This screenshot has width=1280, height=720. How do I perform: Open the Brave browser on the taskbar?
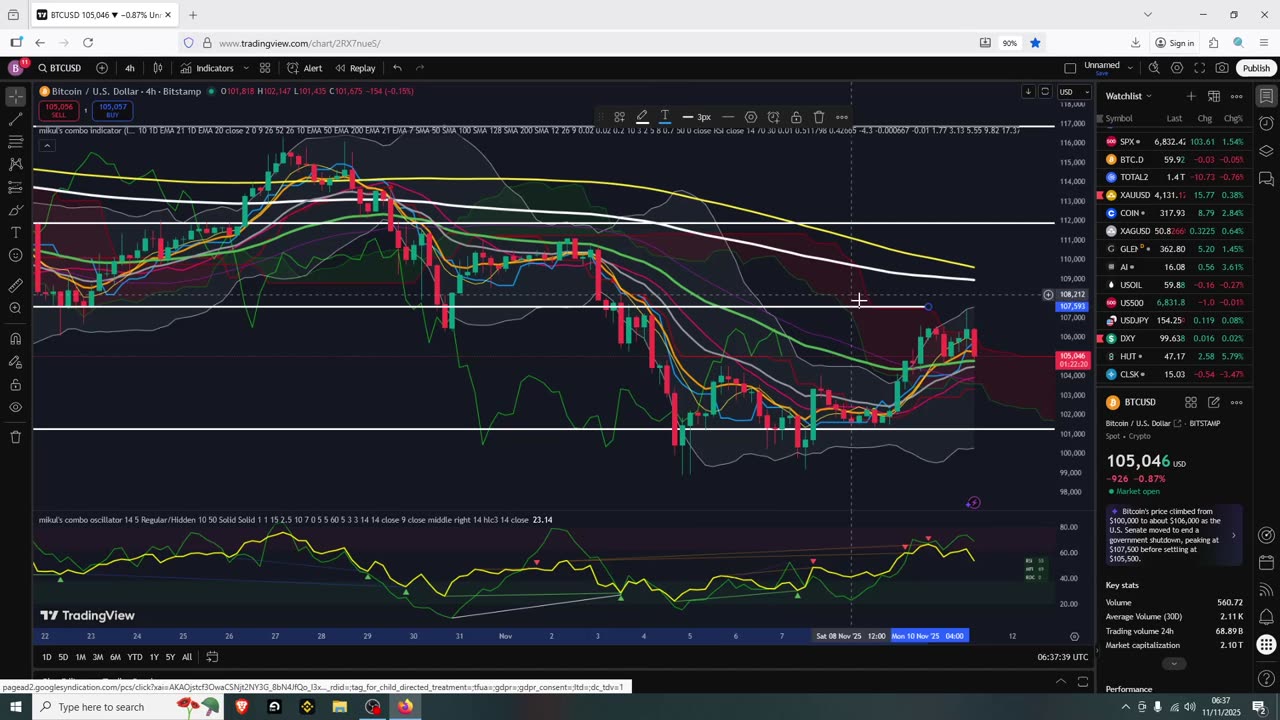pos(241,707)
